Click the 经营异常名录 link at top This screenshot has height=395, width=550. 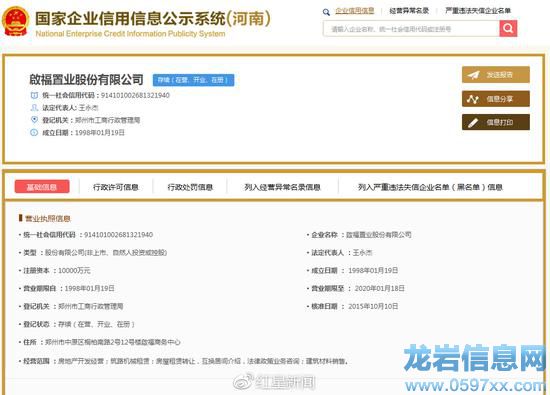409,11
